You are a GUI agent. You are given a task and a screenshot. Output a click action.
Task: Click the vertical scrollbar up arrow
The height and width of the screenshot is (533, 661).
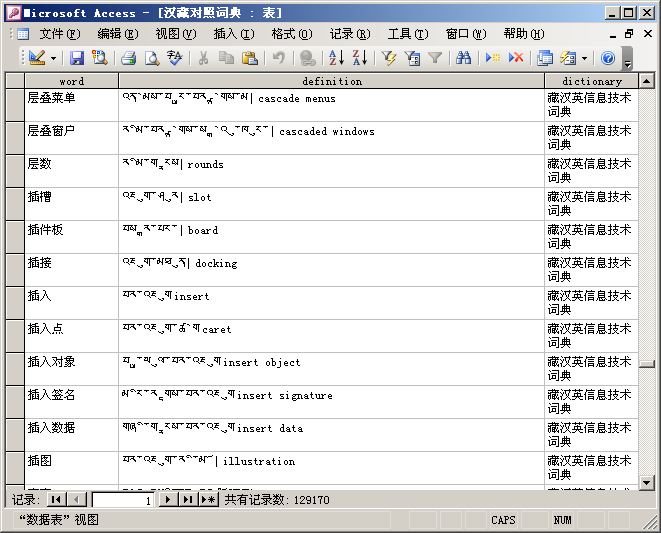(x=647, y=81)
